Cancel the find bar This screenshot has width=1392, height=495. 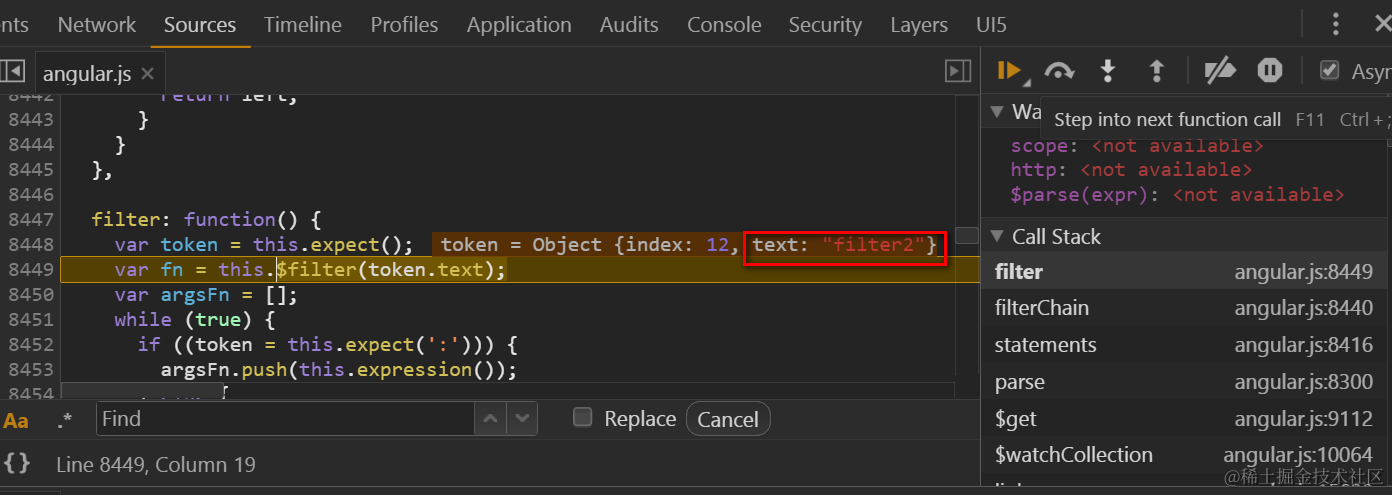pos(728,419)
